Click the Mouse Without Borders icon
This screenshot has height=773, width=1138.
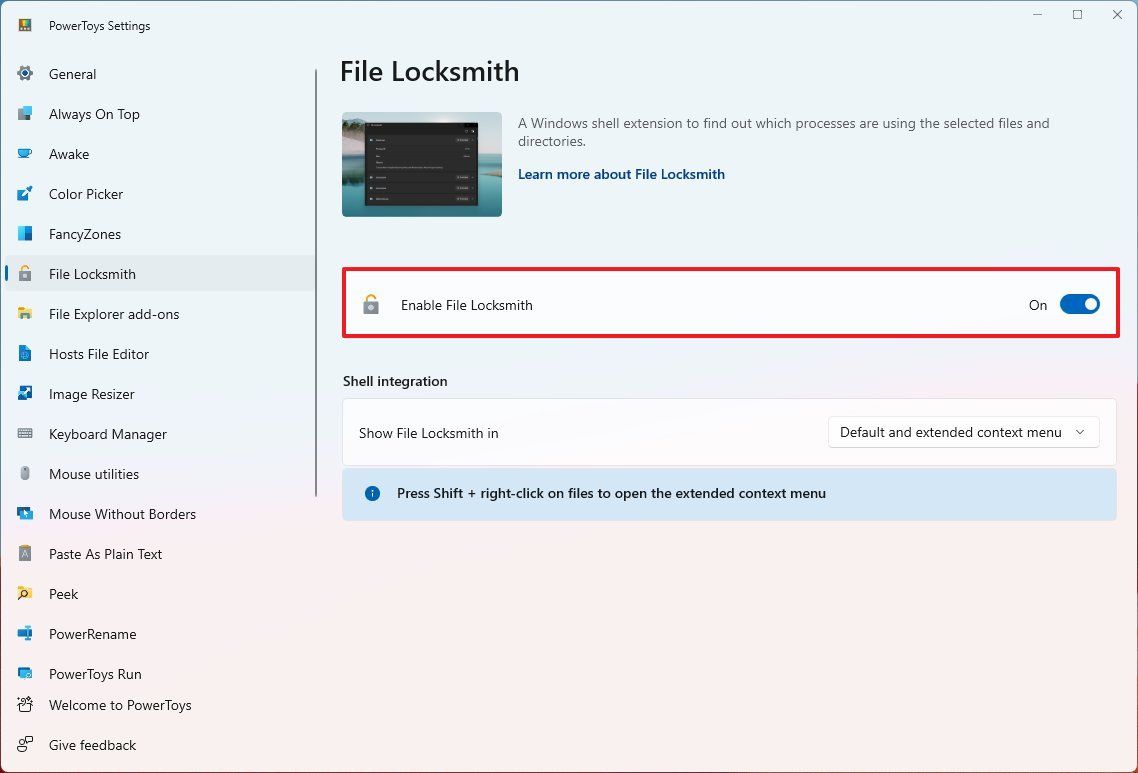[25, 513]
